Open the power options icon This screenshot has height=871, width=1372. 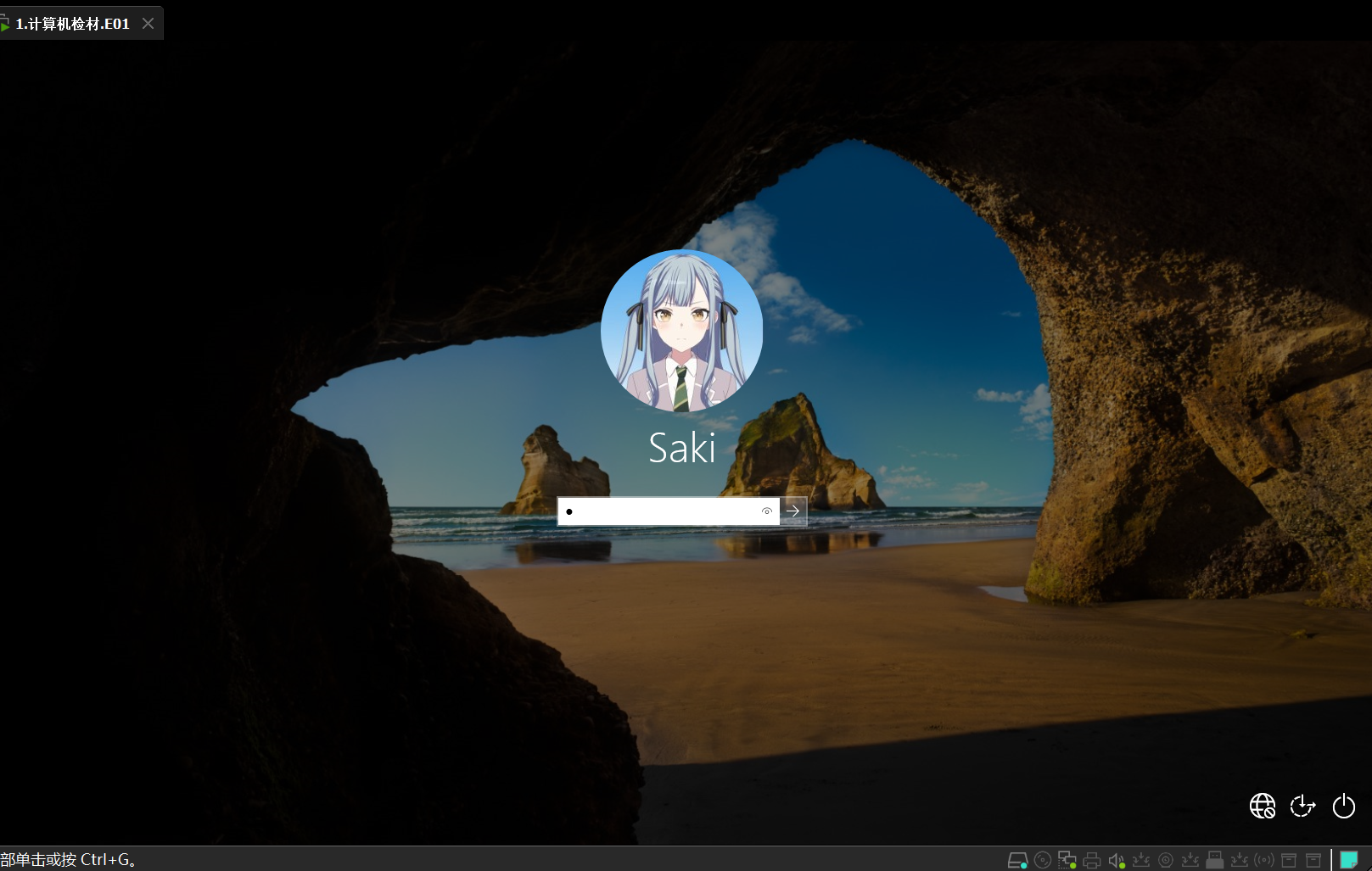(x=1344, y=806)
